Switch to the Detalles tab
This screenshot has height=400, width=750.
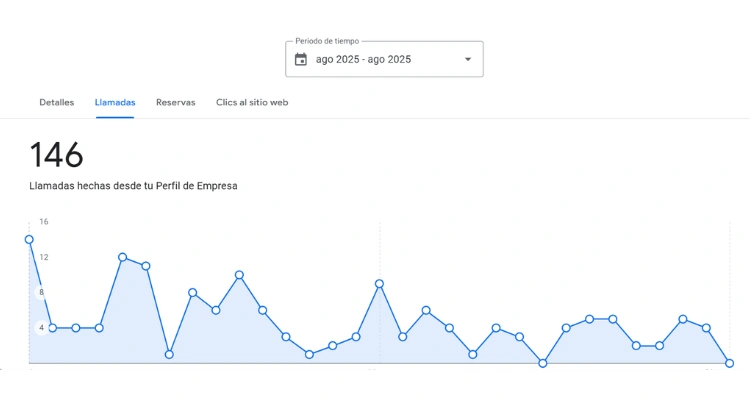click(57, 103)
